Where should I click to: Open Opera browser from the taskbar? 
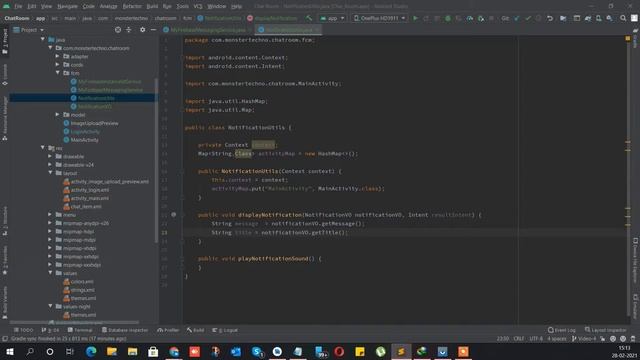coord(339,351)
